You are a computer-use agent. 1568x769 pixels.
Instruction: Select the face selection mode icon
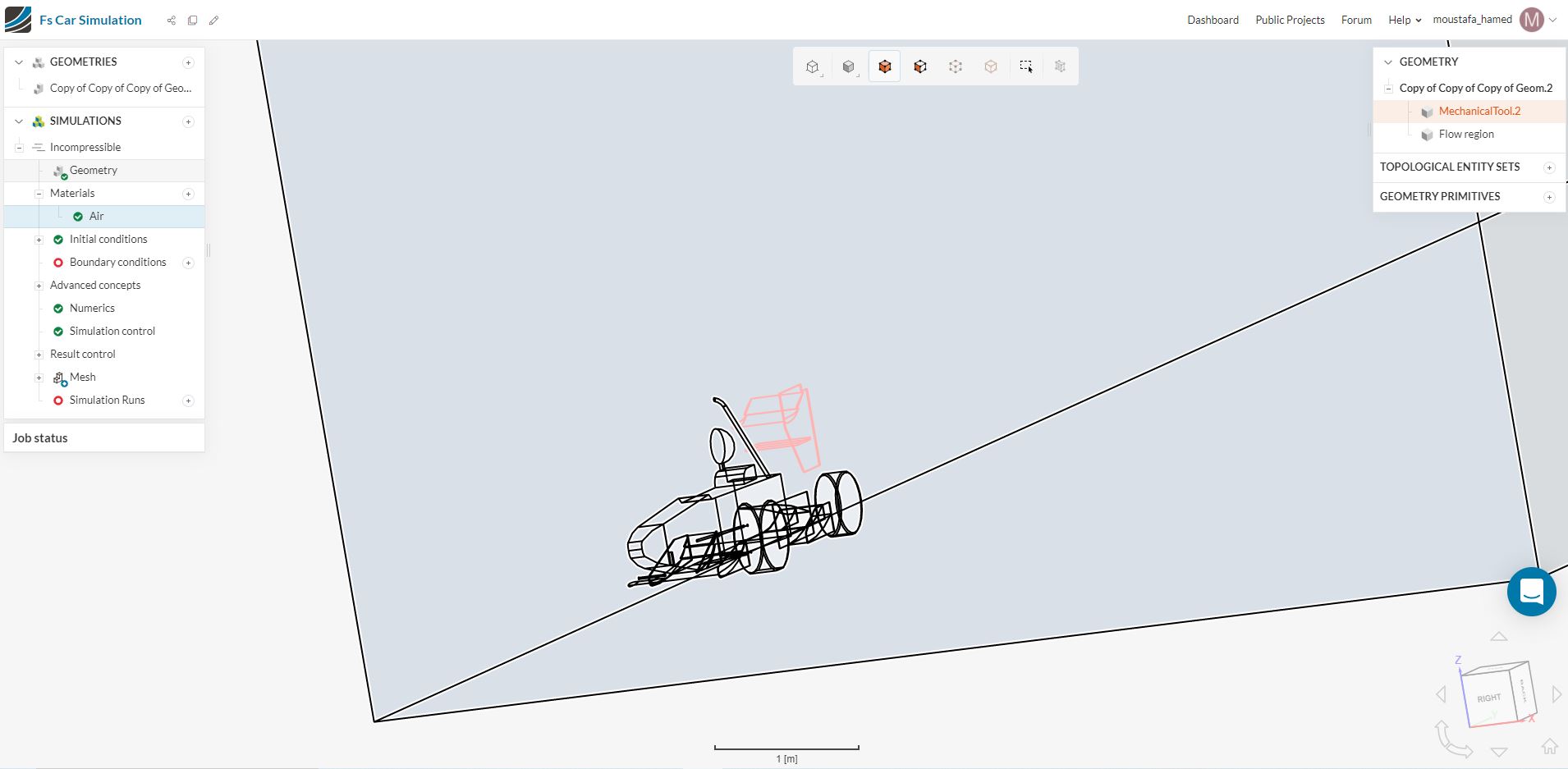(919, 66)
